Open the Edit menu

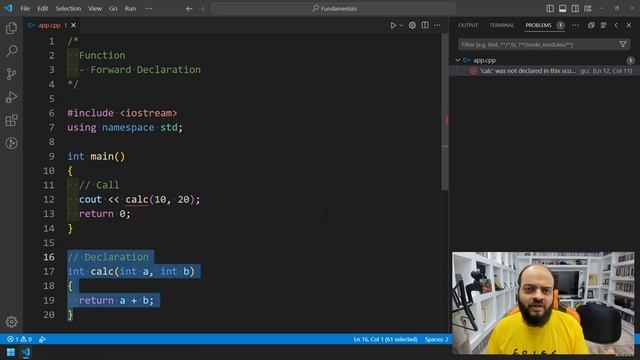(x=43, y=9)
